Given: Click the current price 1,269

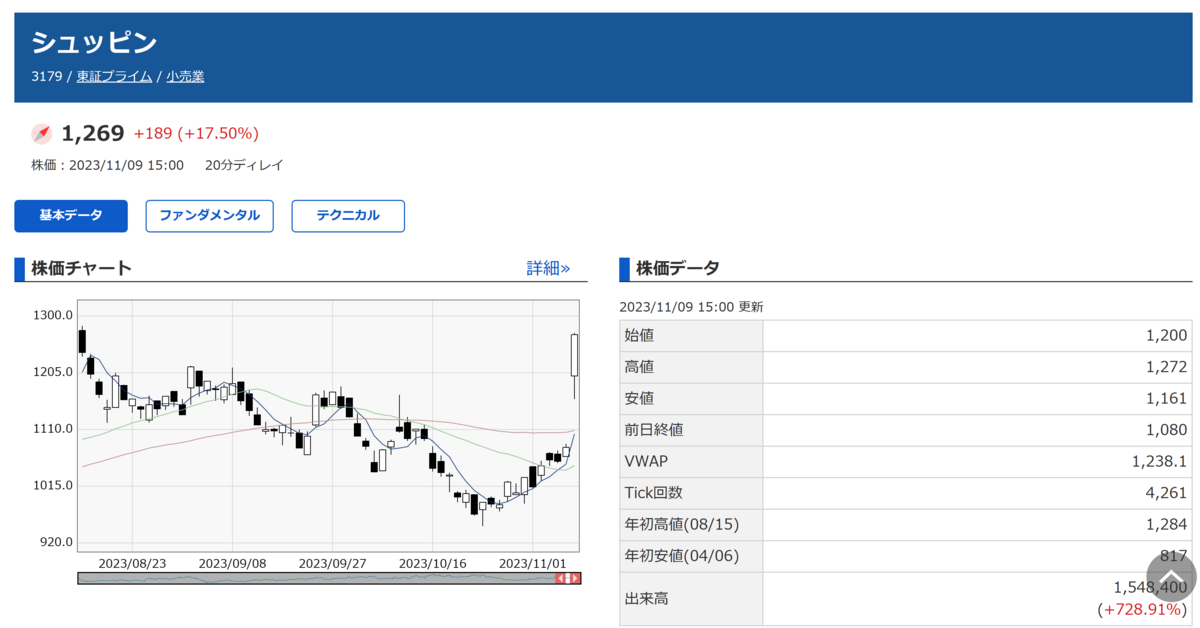Looking at the screenshot, I should (93, 133).
